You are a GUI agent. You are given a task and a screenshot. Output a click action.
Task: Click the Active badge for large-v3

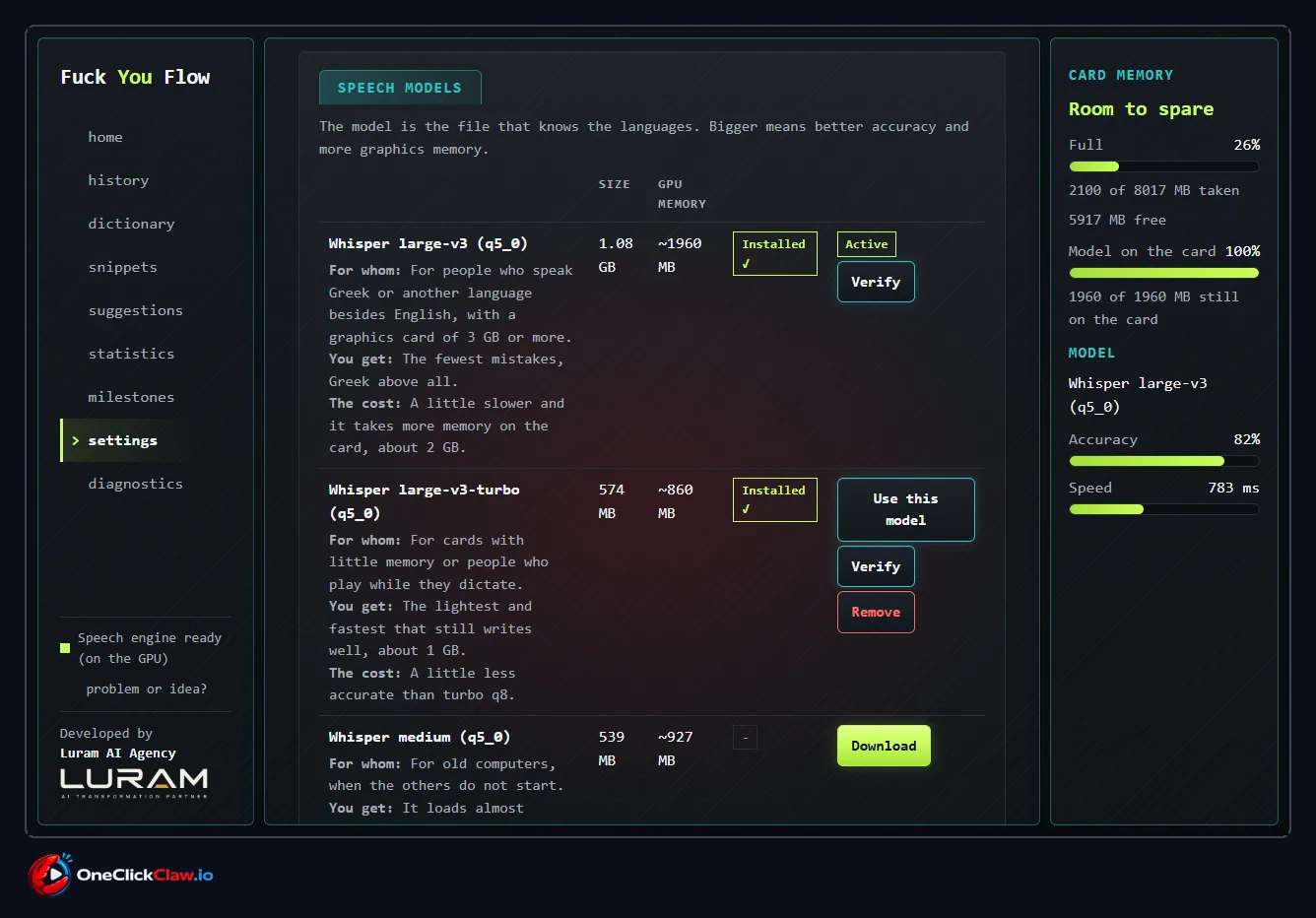click(867, 244)
